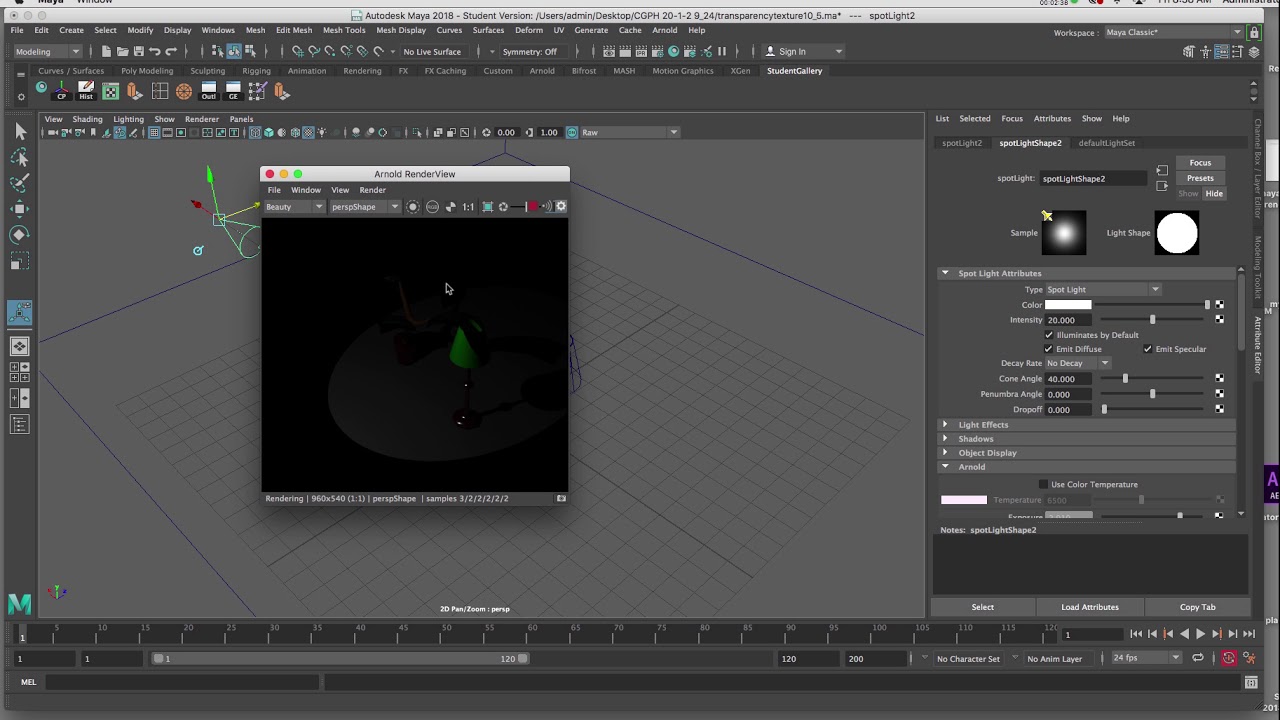1280x720 pixels.
Task: Click the New Scene icon
Action: (x=106, y=51)
